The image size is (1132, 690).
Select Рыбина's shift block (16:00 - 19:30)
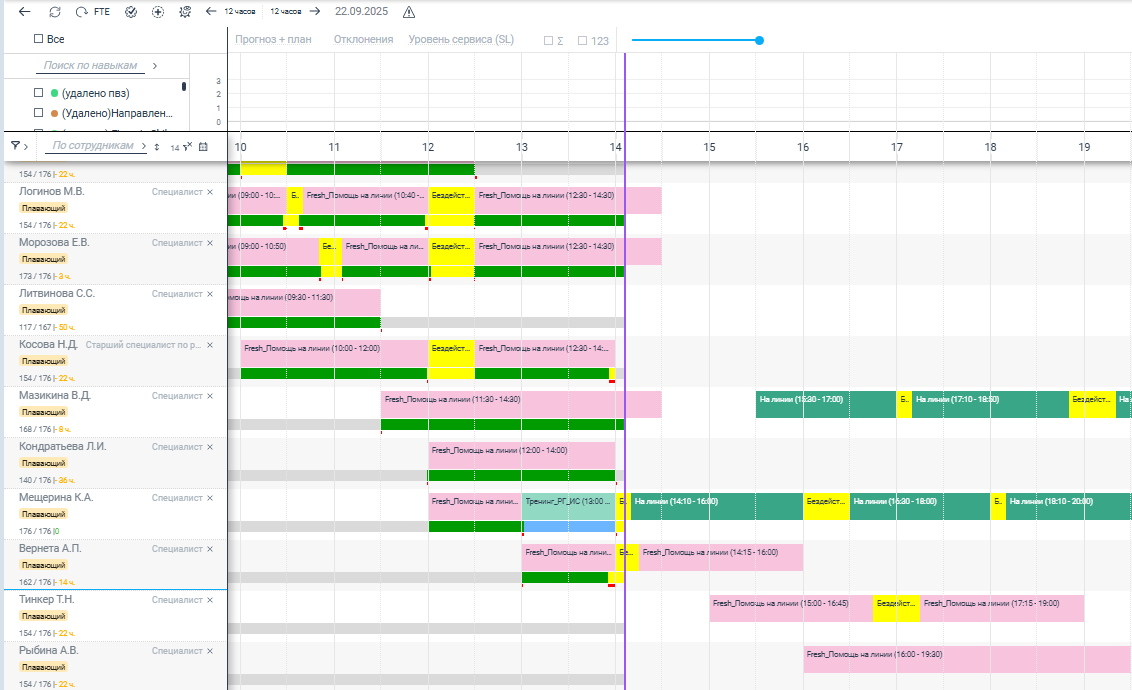[x=967, y=660]
